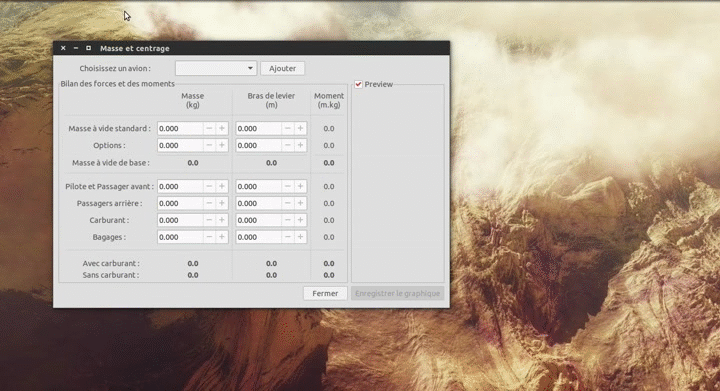Decrease Carburant mass with minus

pos(209,220)
